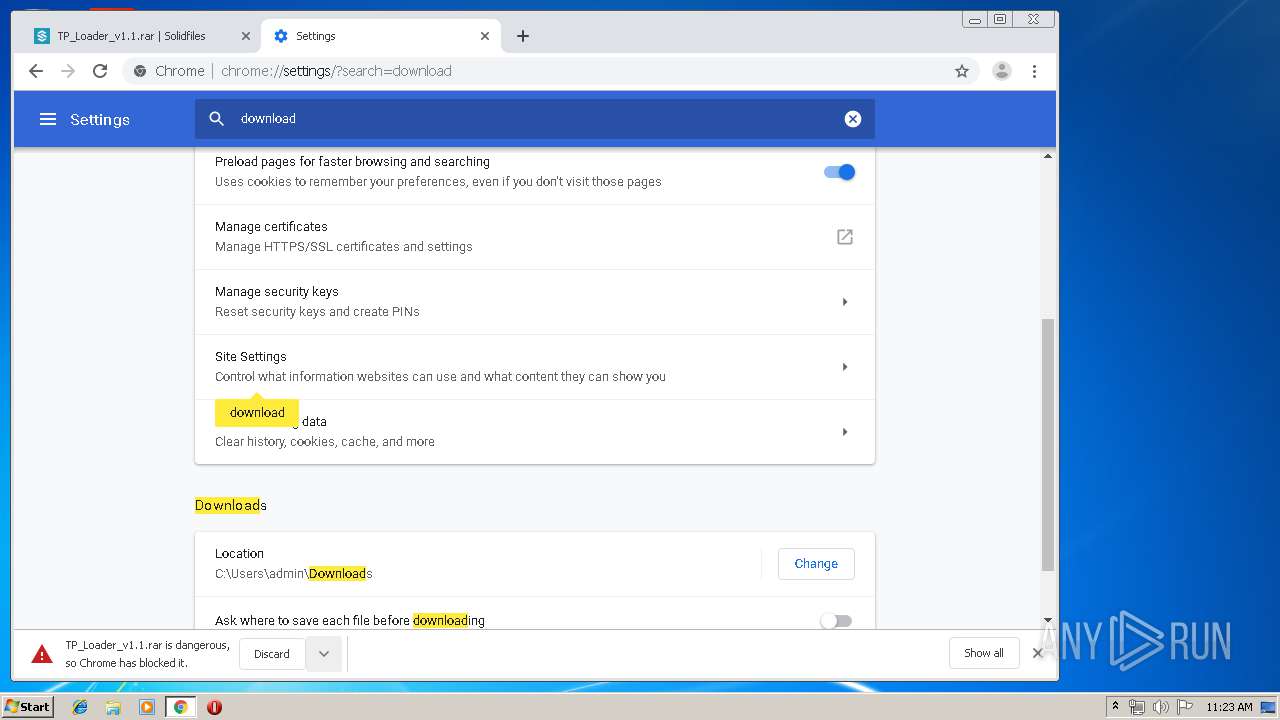Viewport: 1280px width, 720px height.
Task: Expand Clear browsing data row arrow
Action: pos(845,432)
